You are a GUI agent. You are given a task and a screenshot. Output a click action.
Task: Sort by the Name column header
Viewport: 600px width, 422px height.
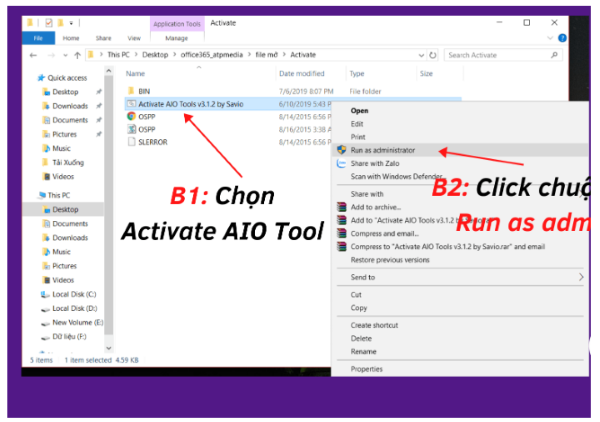135,73
